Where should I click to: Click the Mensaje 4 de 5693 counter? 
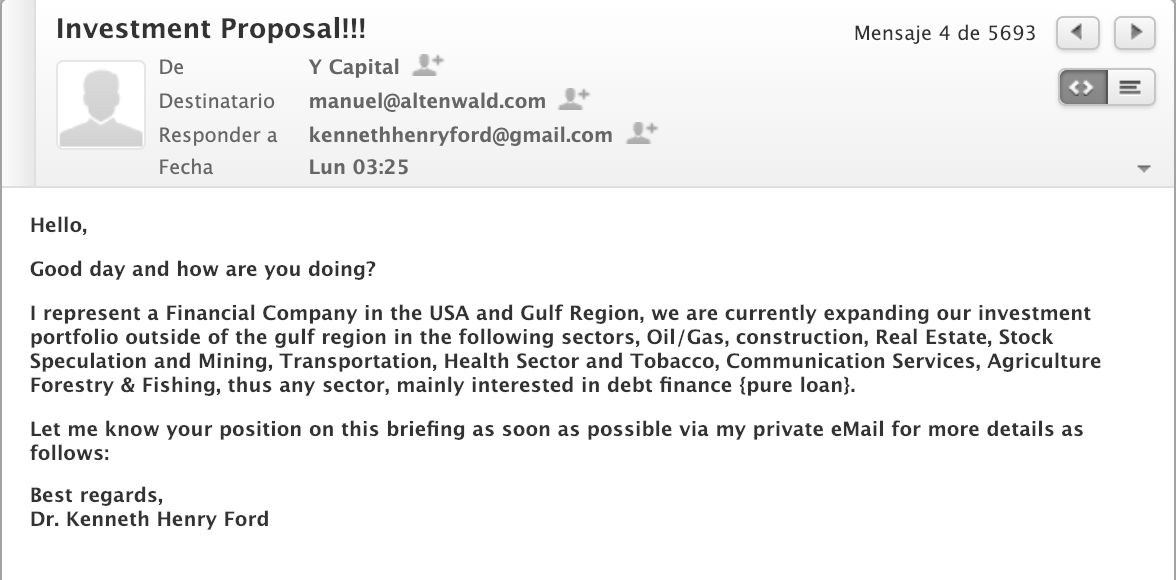(944, 33)
